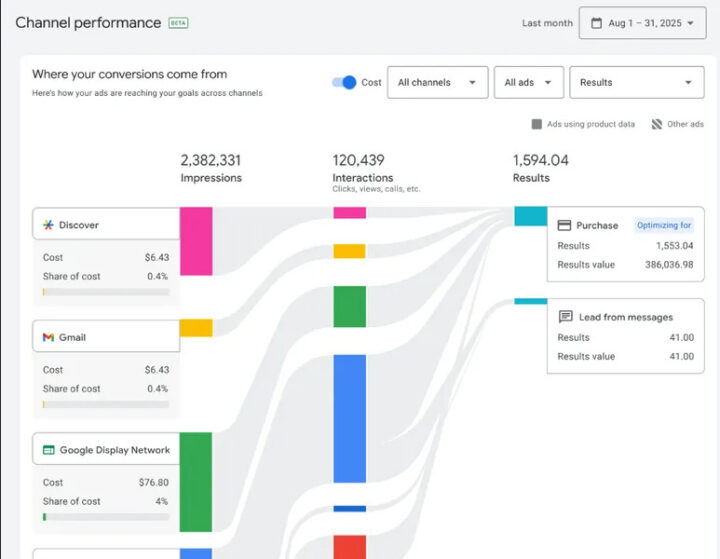
Task: Click the Purchase results count 1,553.04
Action: pyautogui.click(x=675, y=246)
